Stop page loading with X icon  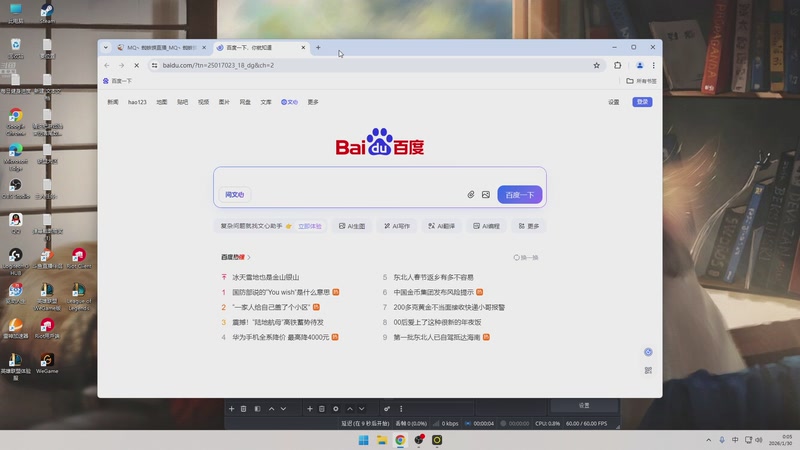(x=136, y=65)
